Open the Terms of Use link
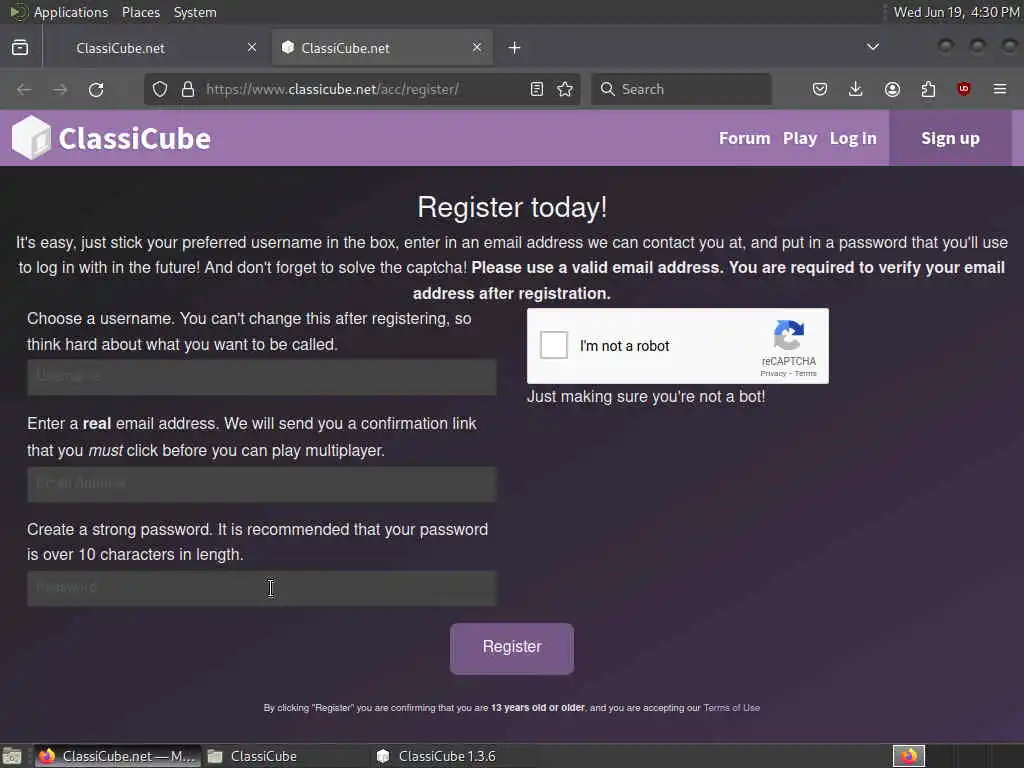 coord(731,708)
